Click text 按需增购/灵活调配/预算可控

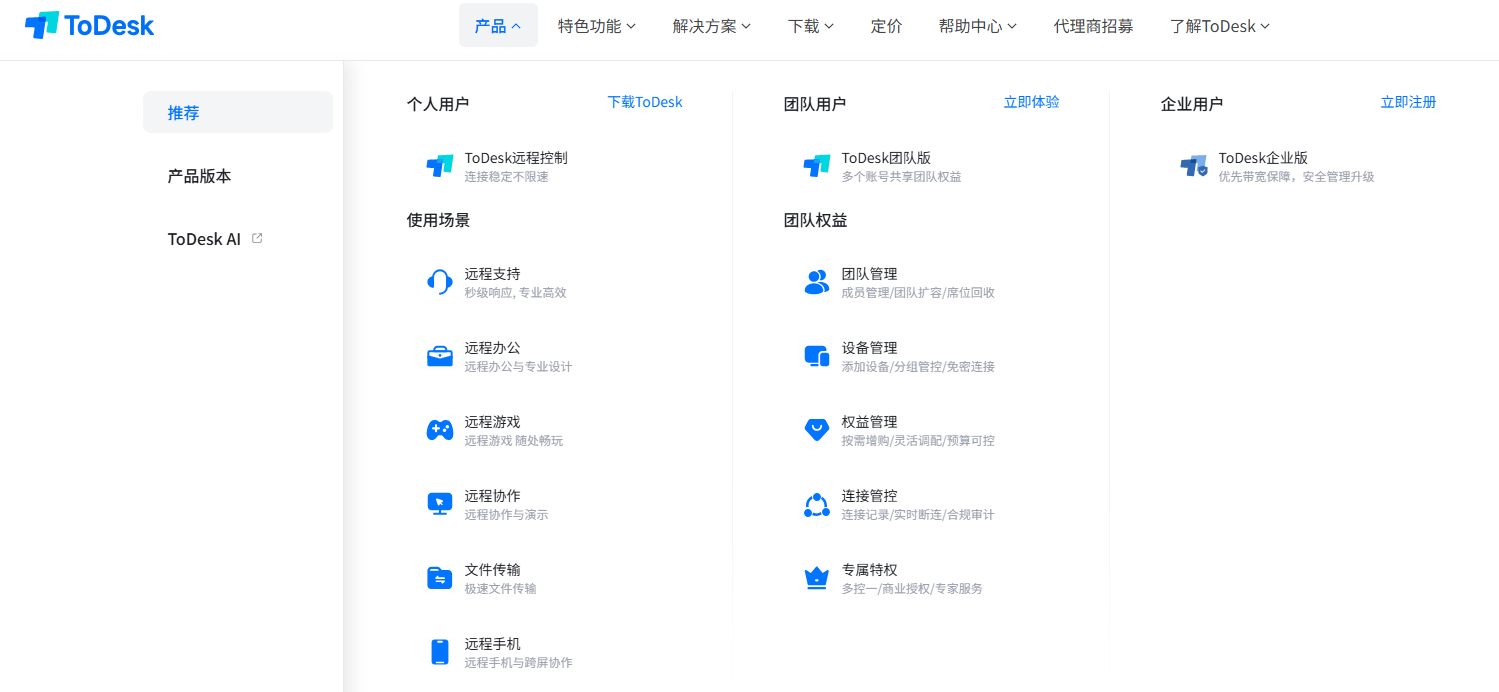(919, 441)
